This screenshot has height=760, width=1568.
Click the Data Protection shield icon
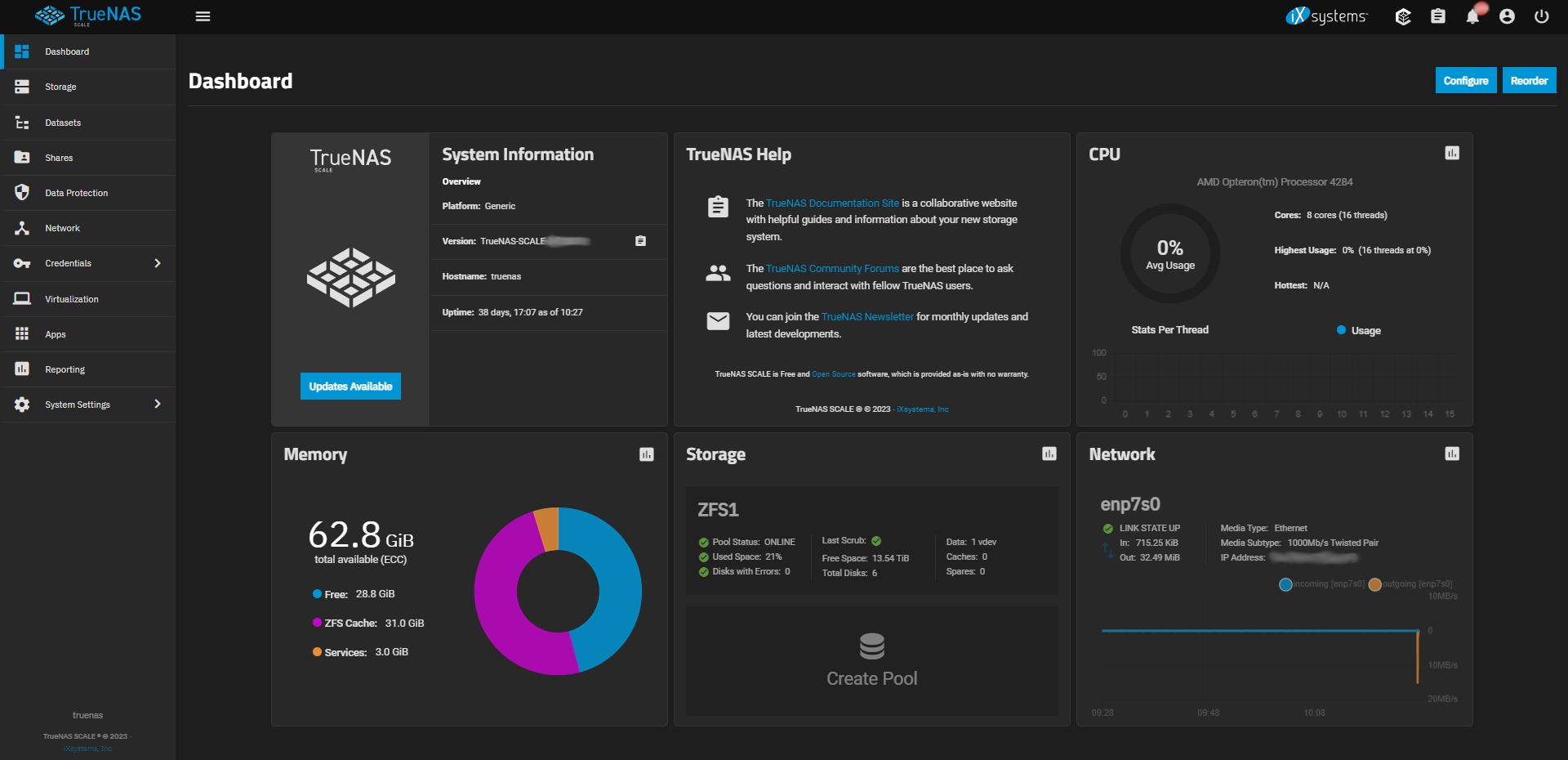pyautogui.click(x=22, y=193)
